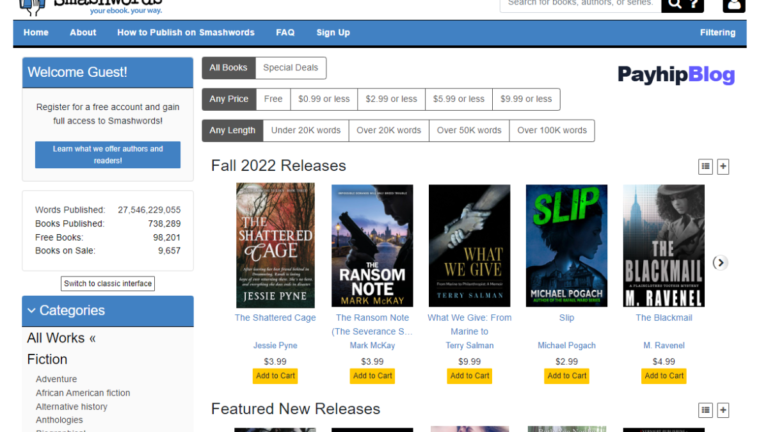Filter price to $0.99 or less

click(324, 99)
